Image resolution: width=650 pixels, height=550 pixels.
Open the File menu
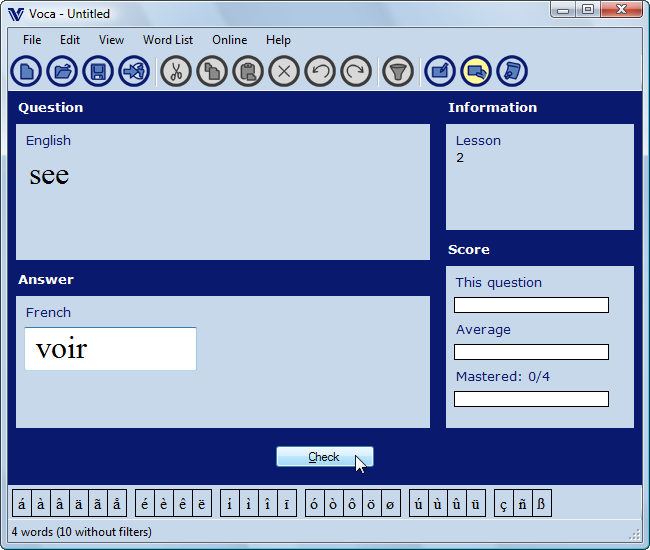tap(32, 40)
